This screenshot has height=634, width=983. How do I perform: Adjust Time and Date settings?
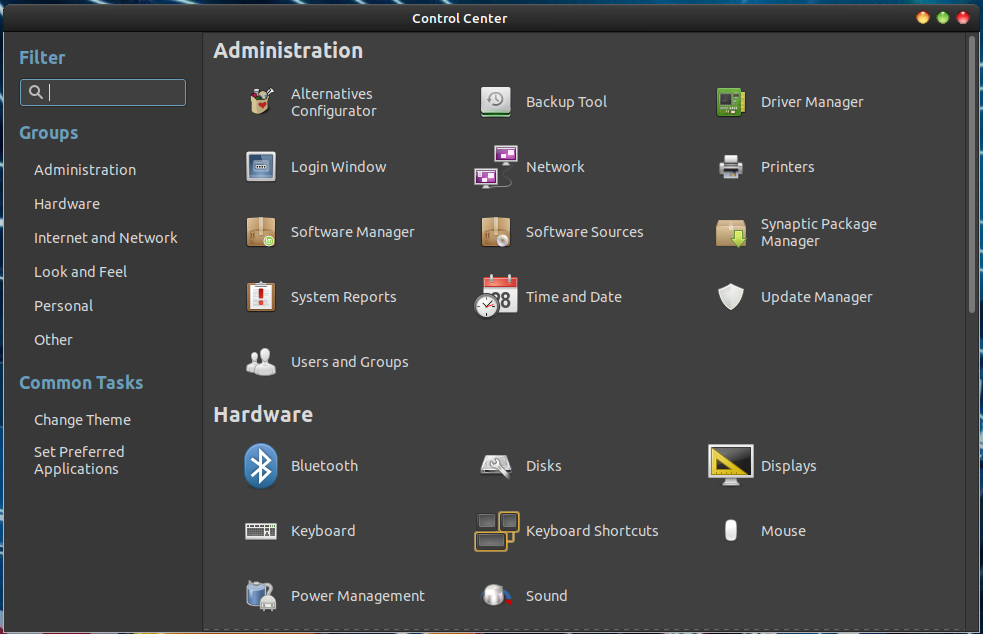coord(574,296)
